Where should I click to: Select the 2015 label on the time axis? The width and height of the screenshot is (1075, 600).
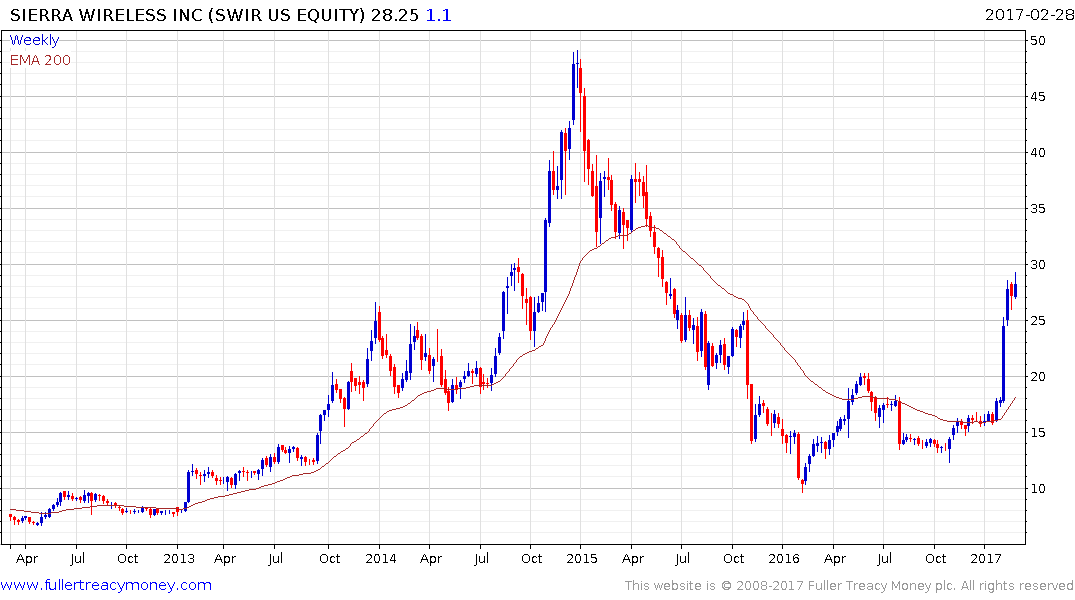click(582, 558)
